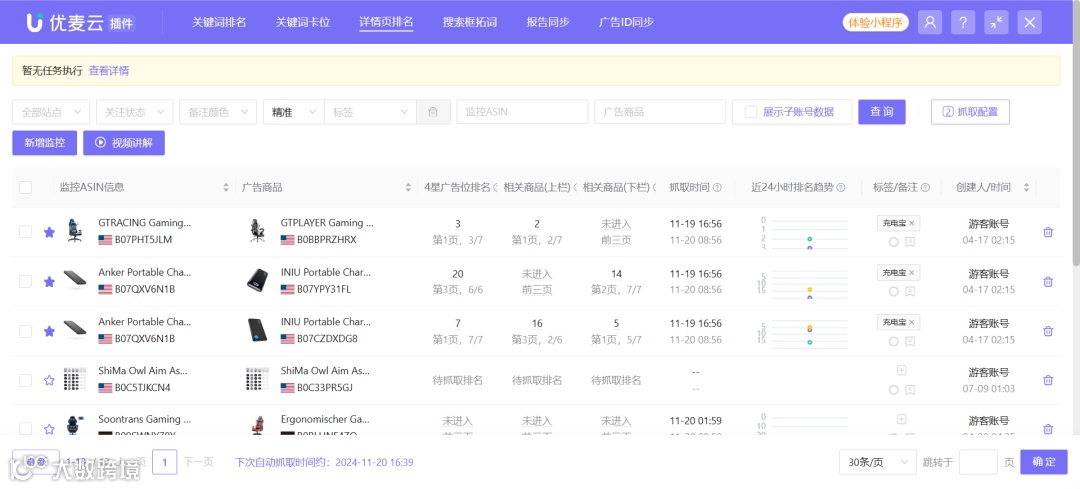Sort by 广告商品 column arrows
This screenshot has height=489, width=1080.
(408, 187)
